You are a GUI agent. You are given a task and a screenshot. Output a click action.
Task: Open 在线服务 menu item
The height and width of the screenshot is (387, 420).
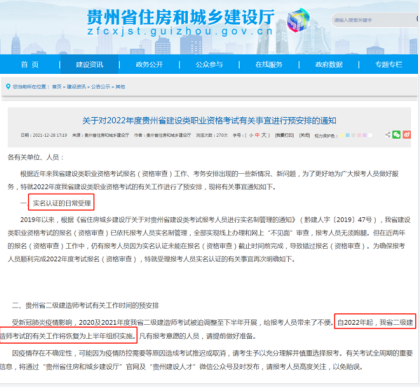tap(269, 64)
